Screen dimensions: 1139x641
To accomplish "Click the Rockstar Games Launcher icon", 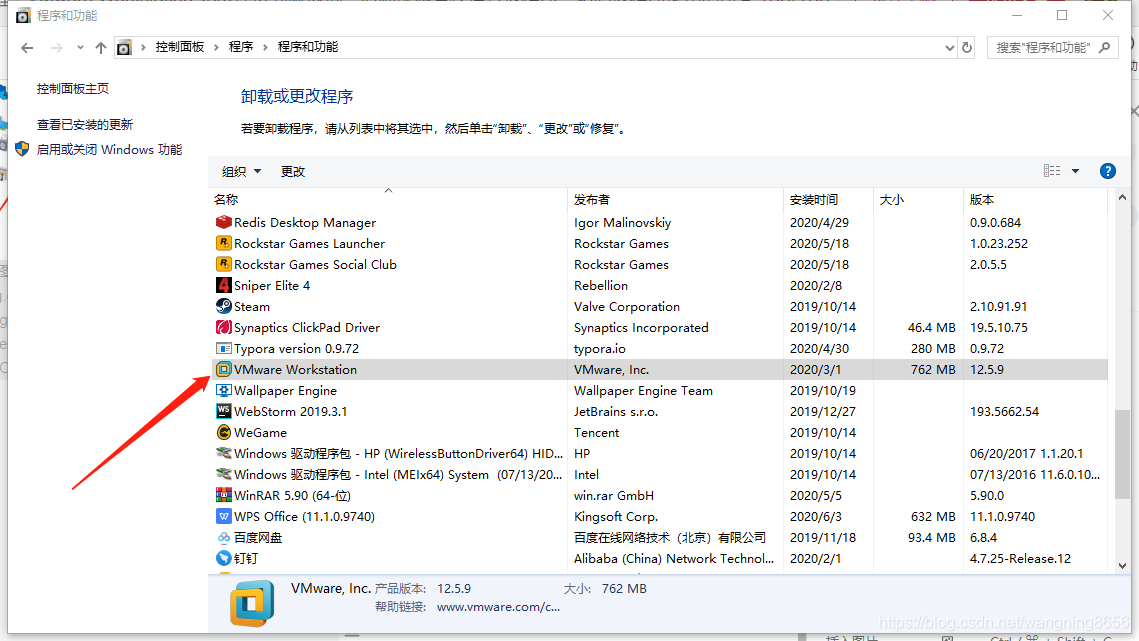I will (x=224, y=243).
